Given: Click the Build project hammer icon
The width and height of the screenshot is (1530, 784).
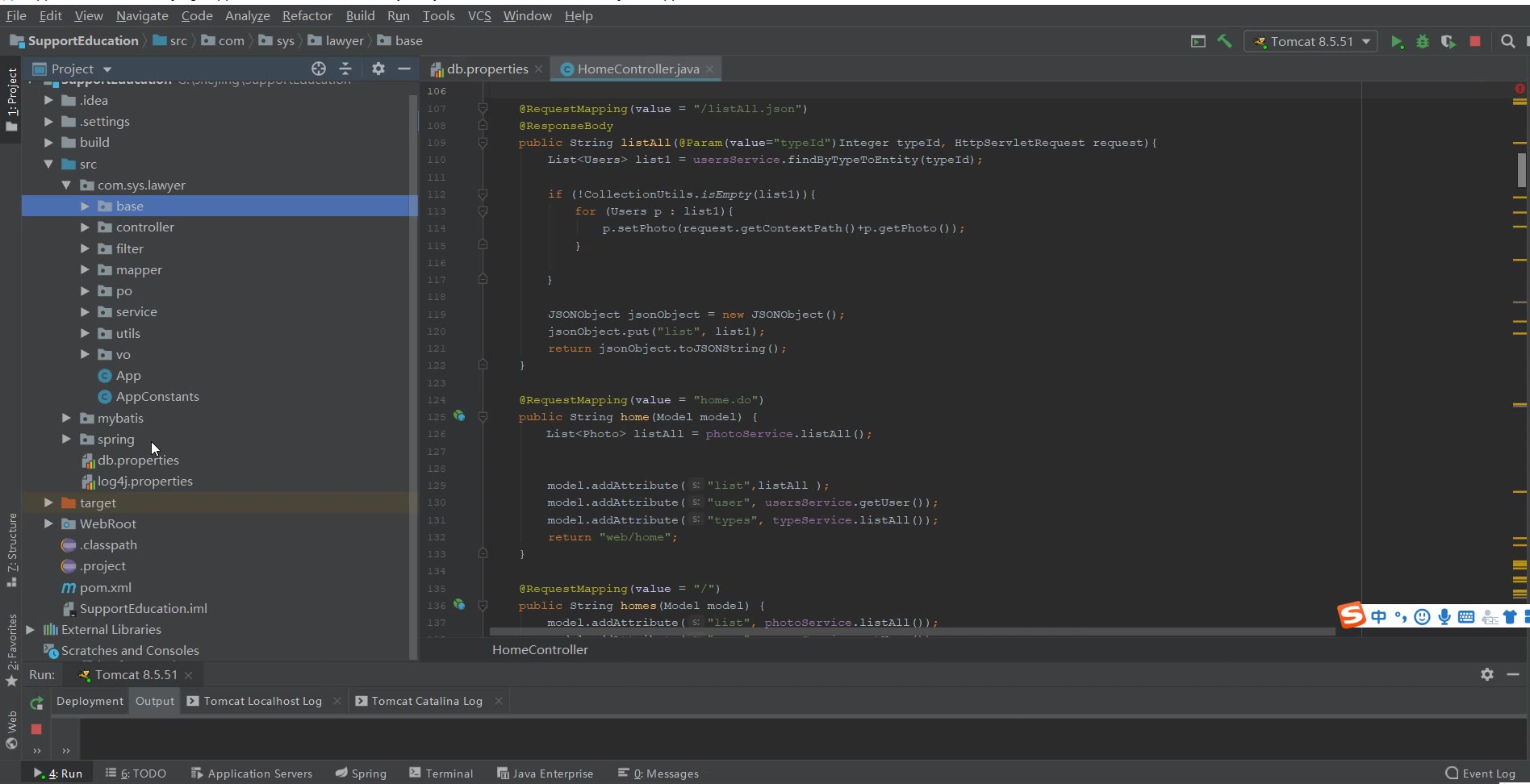Looking at the screenshot, I should click(1225, 41).
